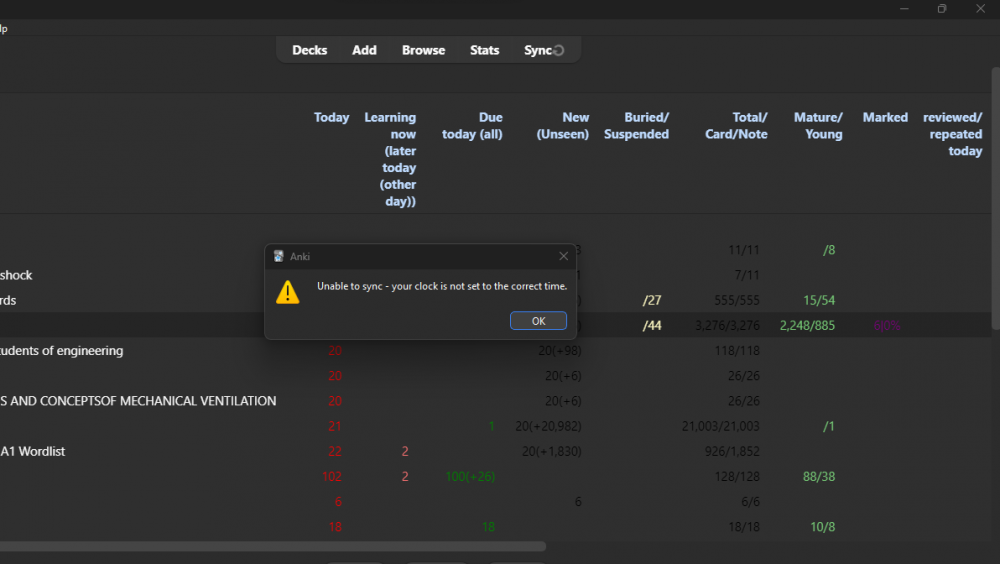Screen dimensions: 1000x564
Task: Click the Sync toolbar link
Action: [537, 50]
